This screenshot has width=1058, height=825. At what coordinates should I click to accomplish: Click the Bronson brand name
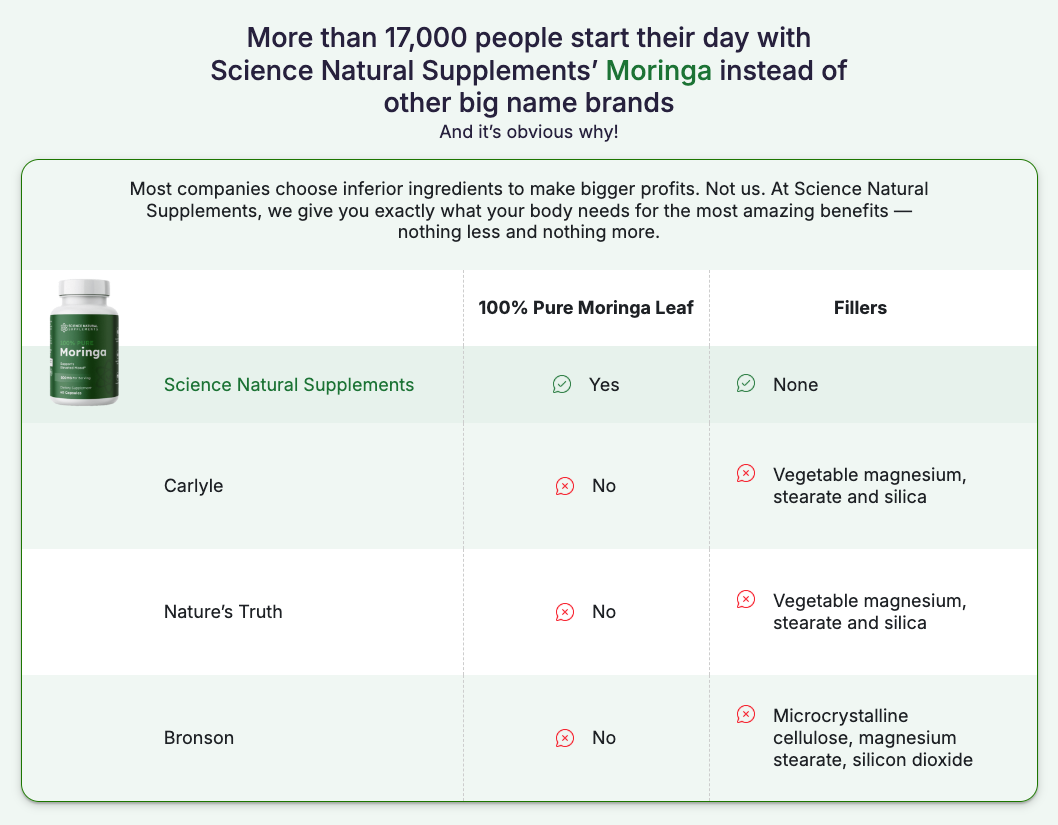point(199,738)
